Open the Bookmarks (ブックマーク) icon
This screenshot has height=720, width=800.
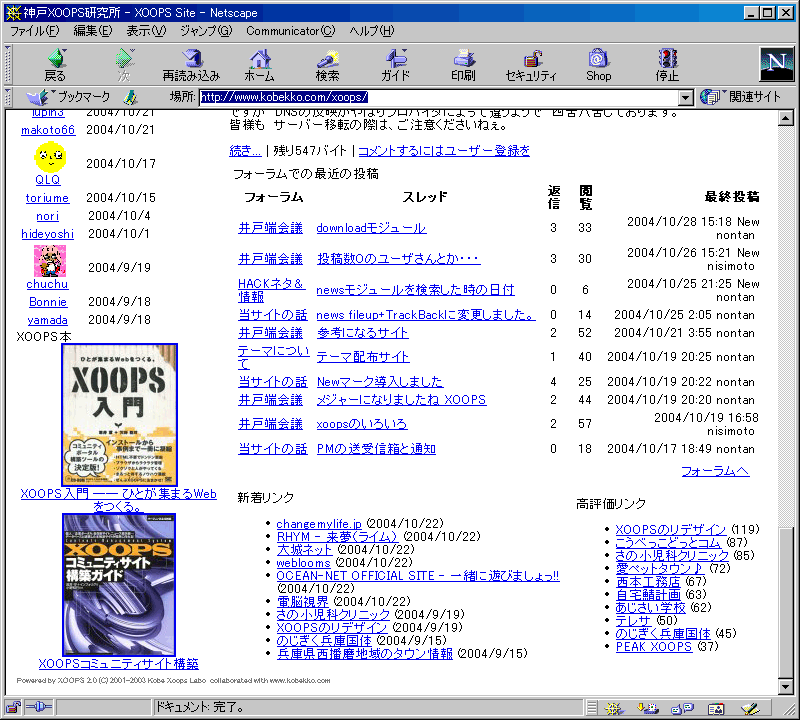(x=68, y=96)
